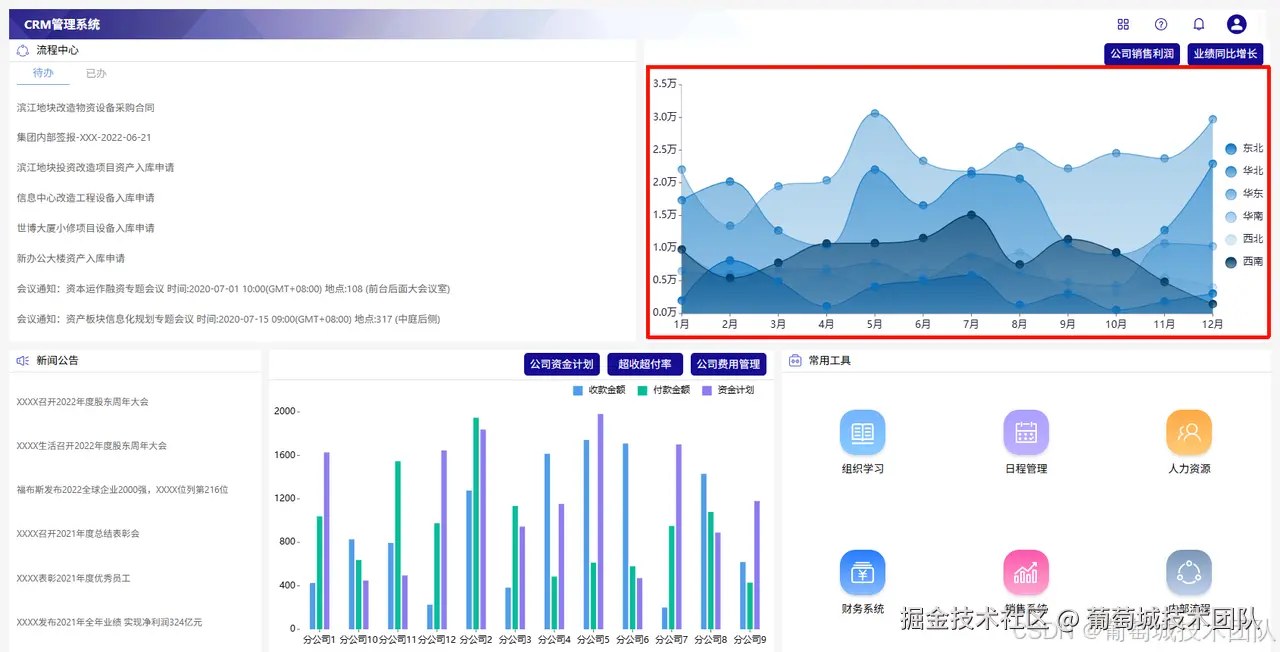1280x652 pixels.
Task: Toggle the 华东 series in legend
Action: (1243, 194)
